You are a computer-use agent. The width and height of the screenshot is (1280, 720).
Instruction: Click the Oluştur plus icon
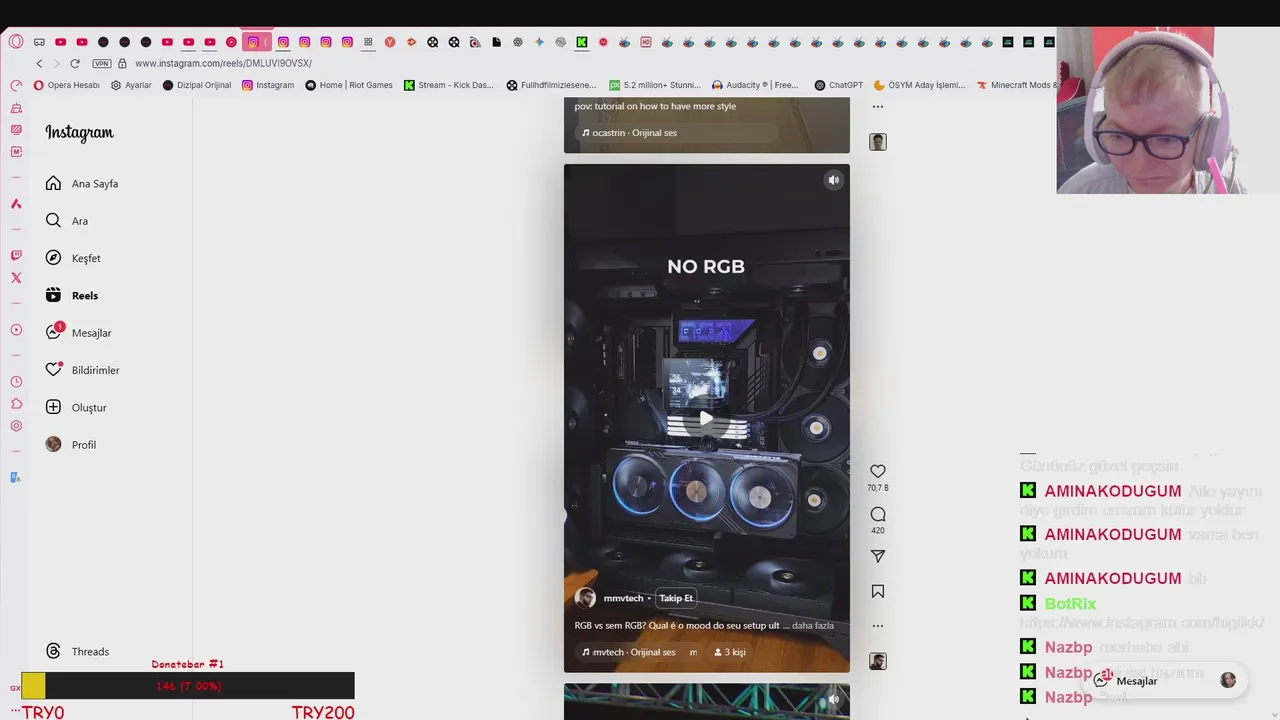pos(53,407)
